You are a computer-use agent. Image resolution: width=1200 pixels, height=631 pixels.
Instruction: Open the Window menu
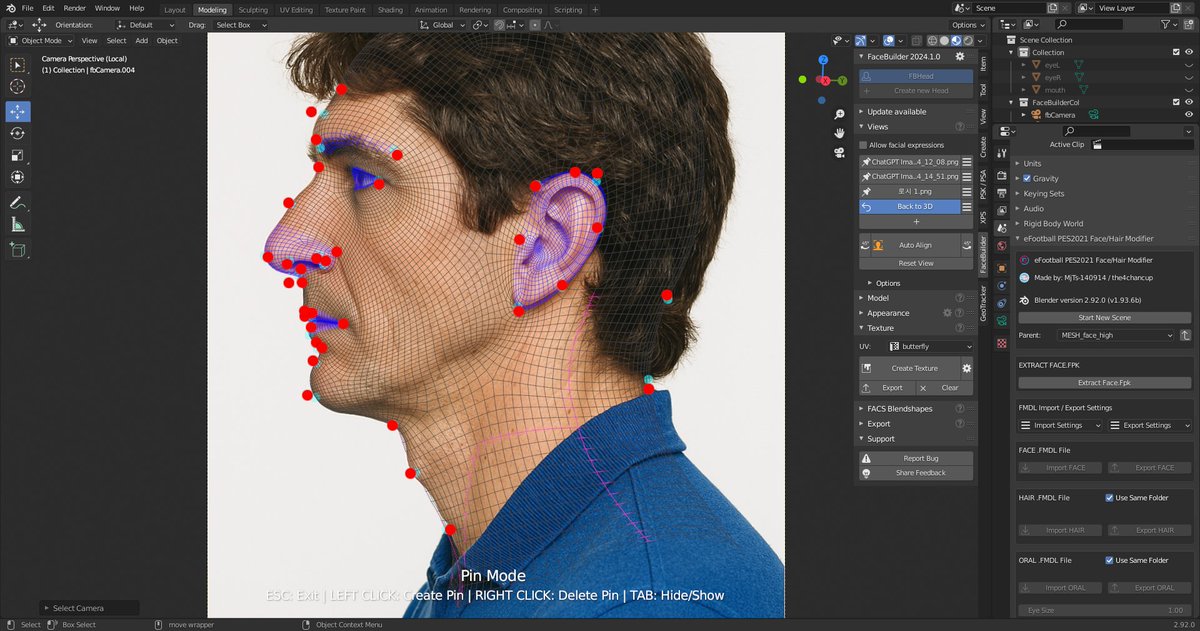pyautogui.click(x=107, y=8)
